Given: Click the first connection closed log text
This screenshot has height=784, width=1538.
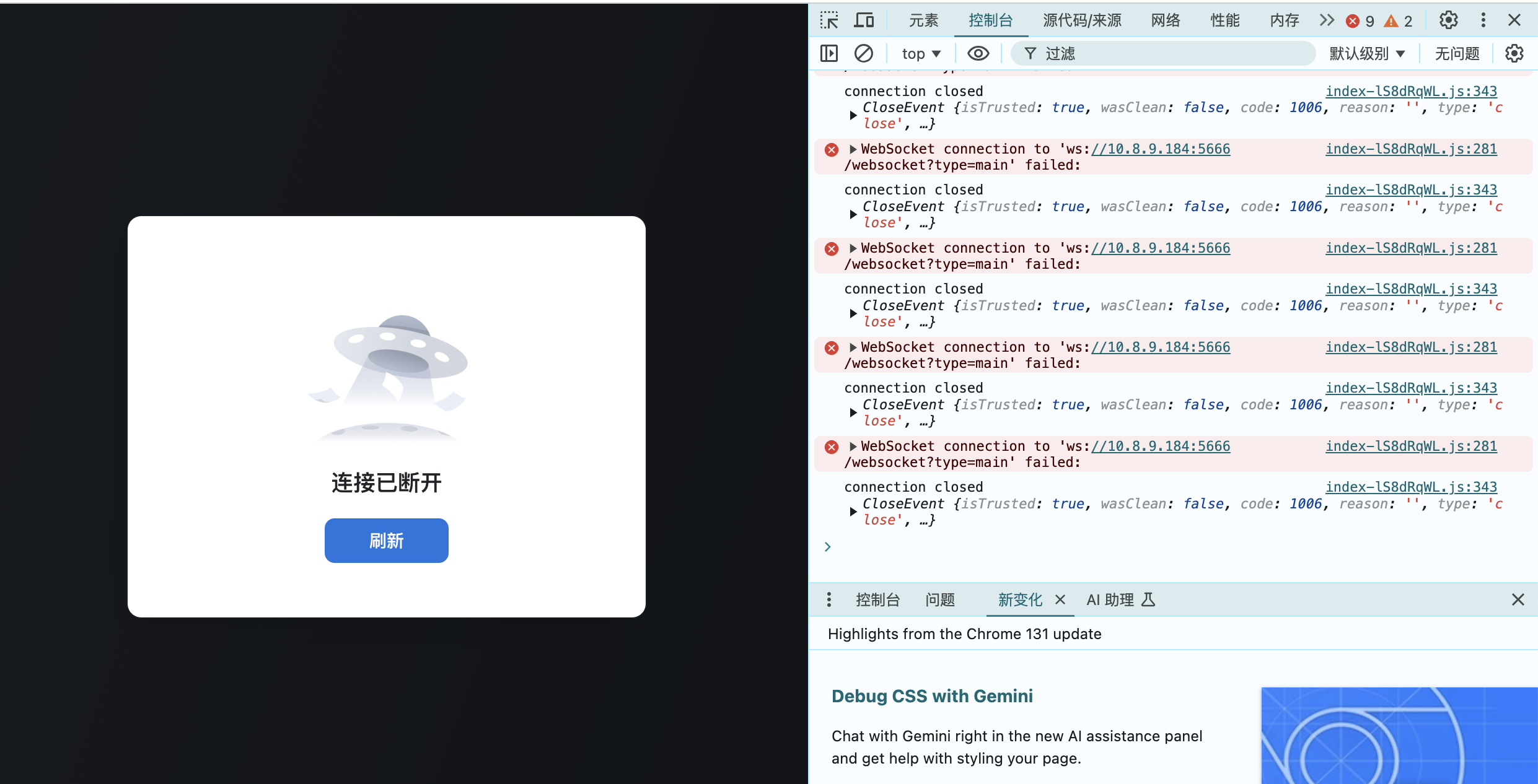Looking at the screenshot, I should [913, 91].
